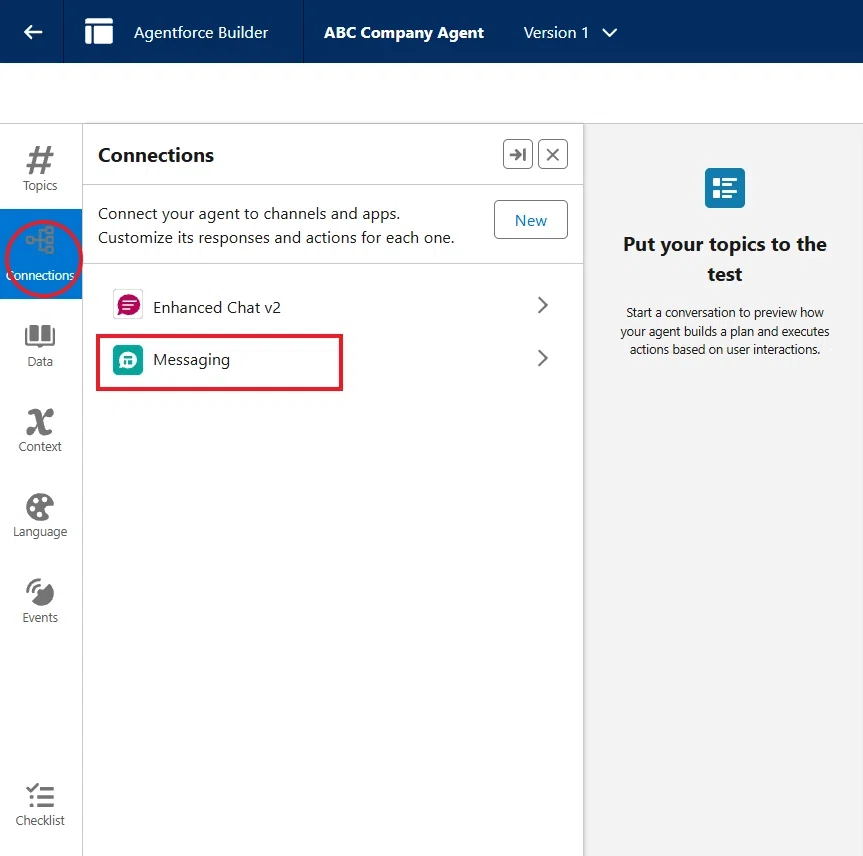Open the Checklist sidebar item
The height and width of the screenshot is (856, 863).
click(x=40, y=805)
